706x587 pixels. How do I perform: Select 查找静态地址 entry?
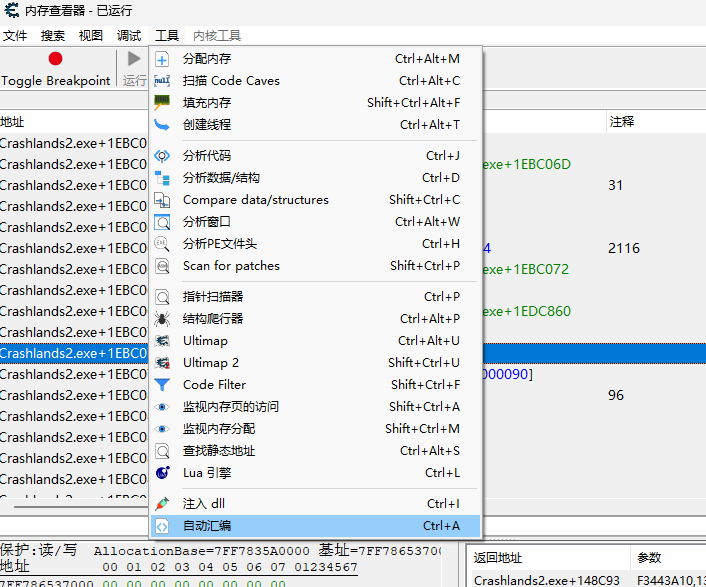[x=316, y=451]
